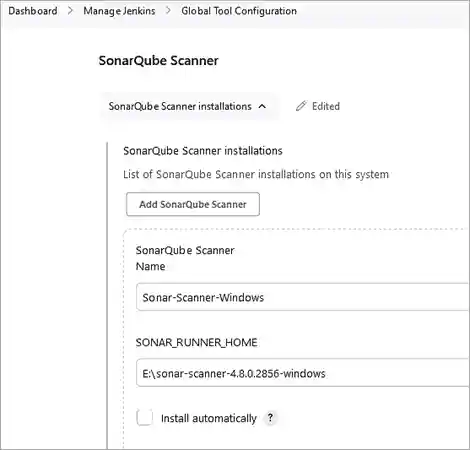Open the Dashboard breadcrumb link
The width and height of the screenshot is (470, 450).
[x=33, y=11]
